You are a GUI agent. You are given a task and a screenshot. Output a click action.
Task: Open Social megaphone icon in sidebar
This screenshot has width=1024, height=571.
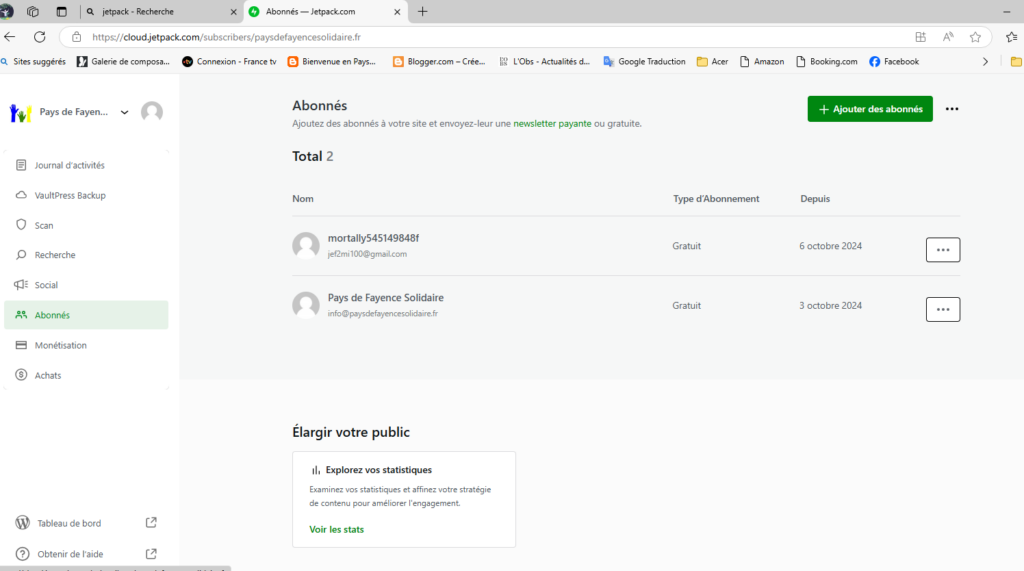[21, 285]
